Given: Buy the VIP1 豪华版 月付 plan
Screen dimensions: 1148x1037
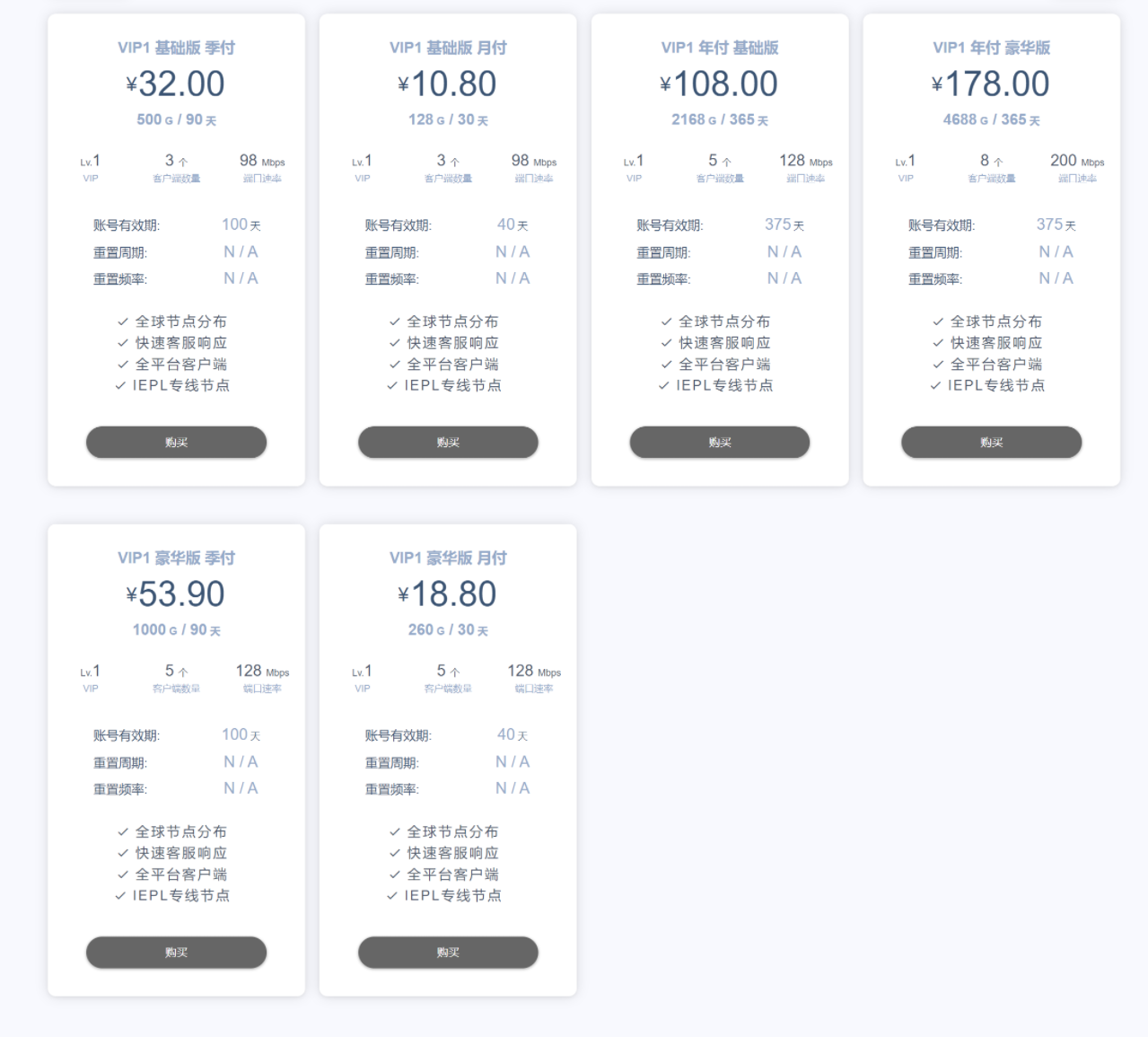Looking at the screenshot, I should [448, 953].
